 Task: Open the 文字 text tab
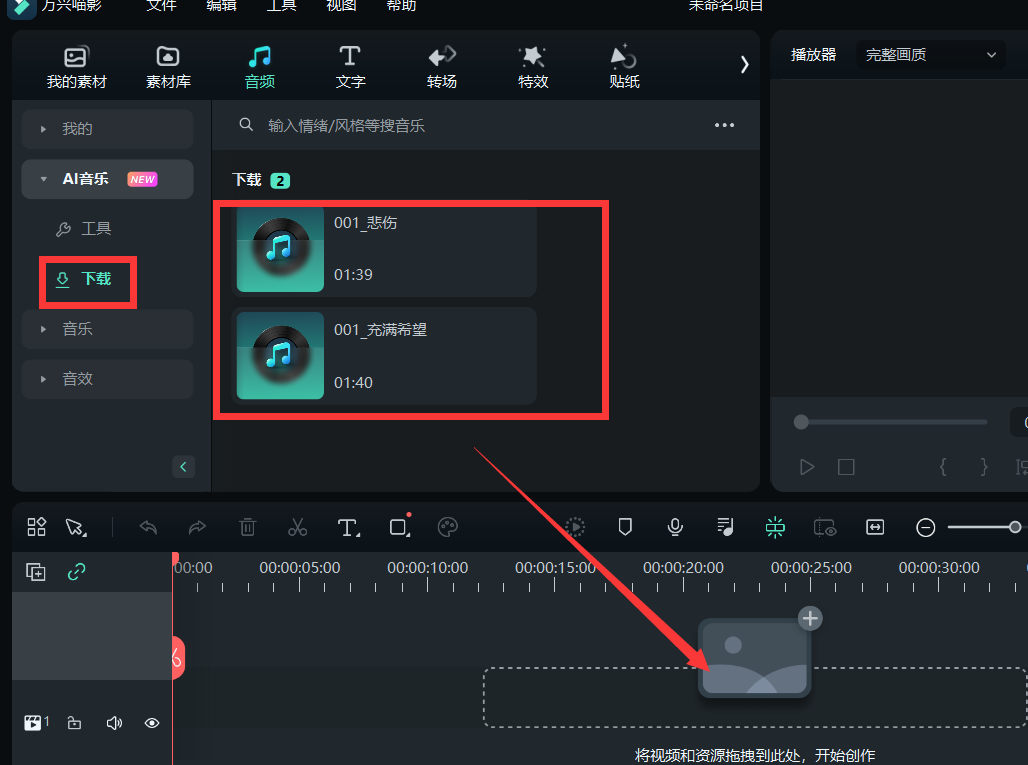click(x=350, y=68)
